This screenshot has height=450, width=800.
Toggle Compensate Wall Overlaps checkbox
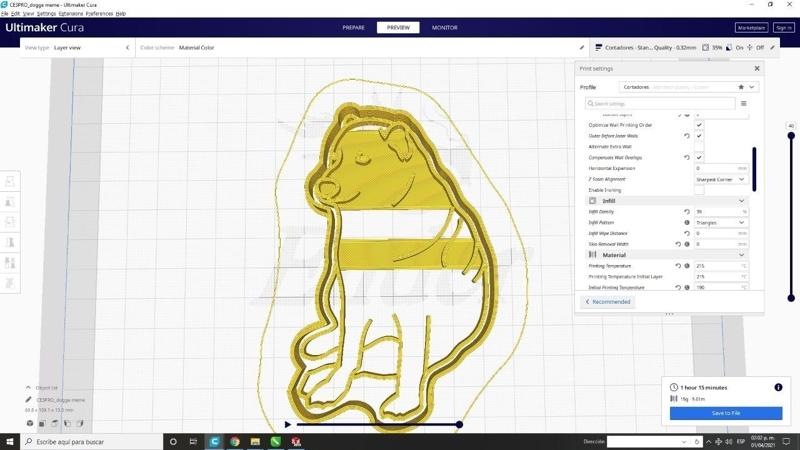tap(699, 157)
